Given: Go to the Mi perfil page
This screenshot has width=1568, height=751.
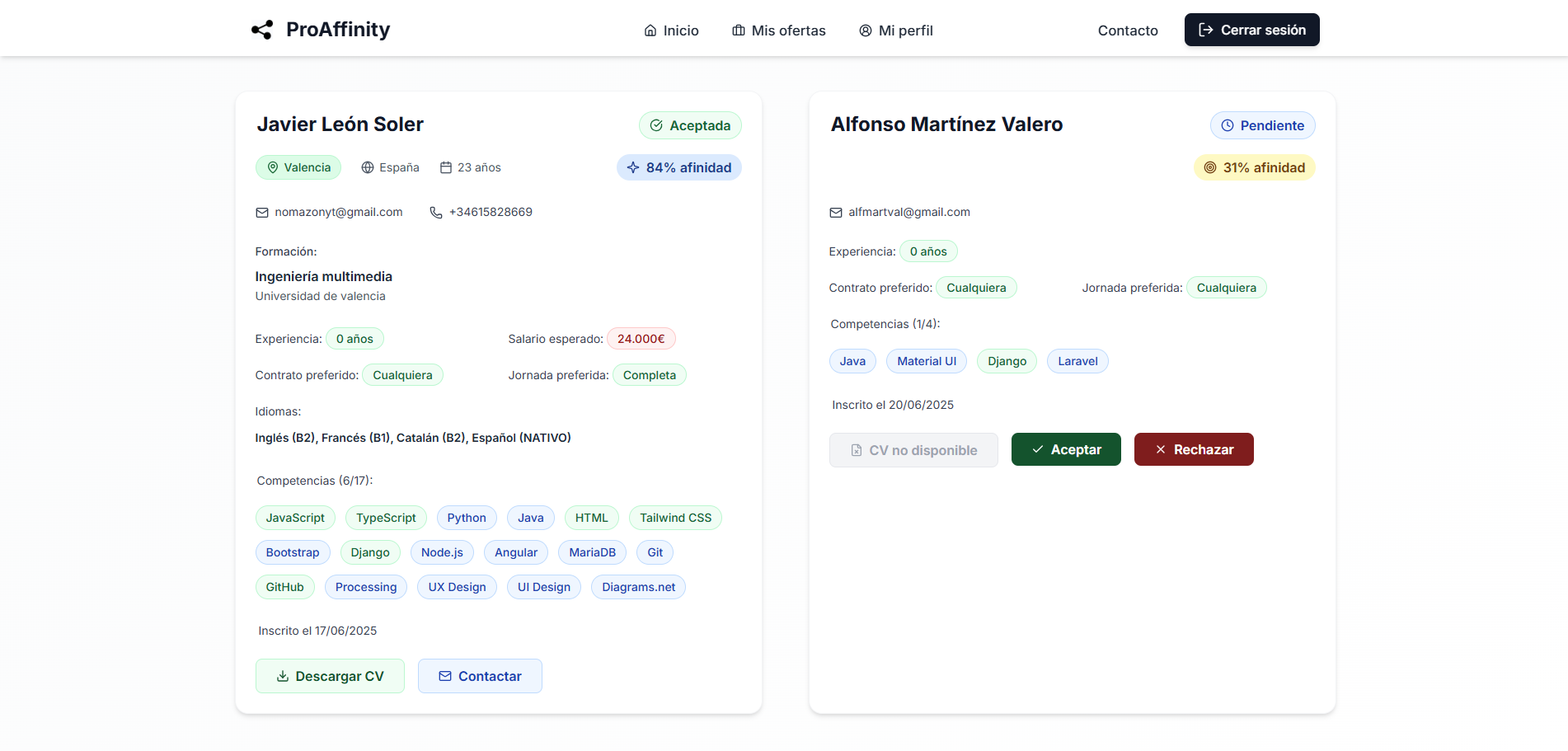Looking at the screenshot, I should click(x=896, y=31).
